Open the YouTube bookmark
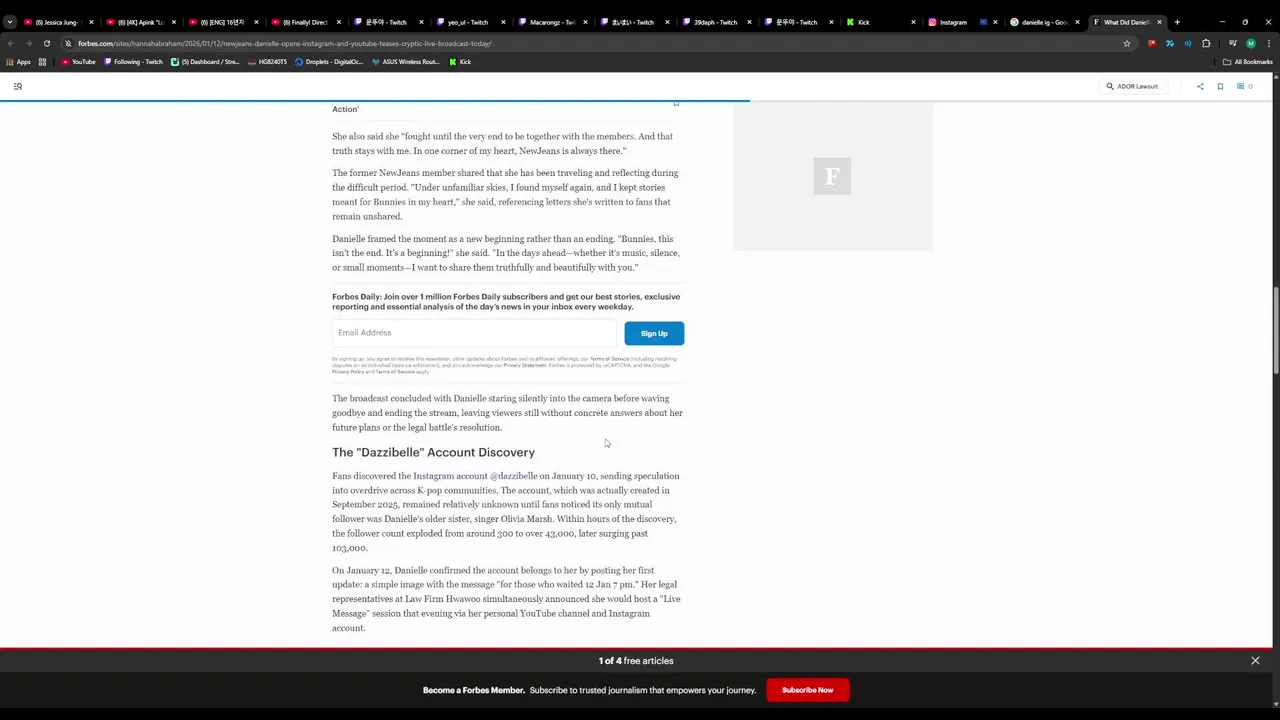 click(x=78, y=62)
